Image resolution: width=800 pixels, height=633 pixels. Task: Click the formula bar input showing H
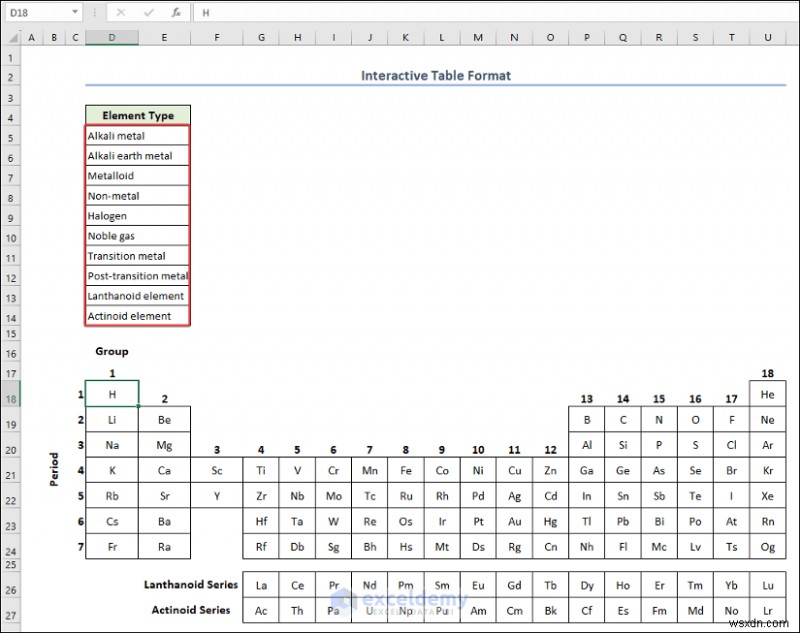tap(495, 13)
